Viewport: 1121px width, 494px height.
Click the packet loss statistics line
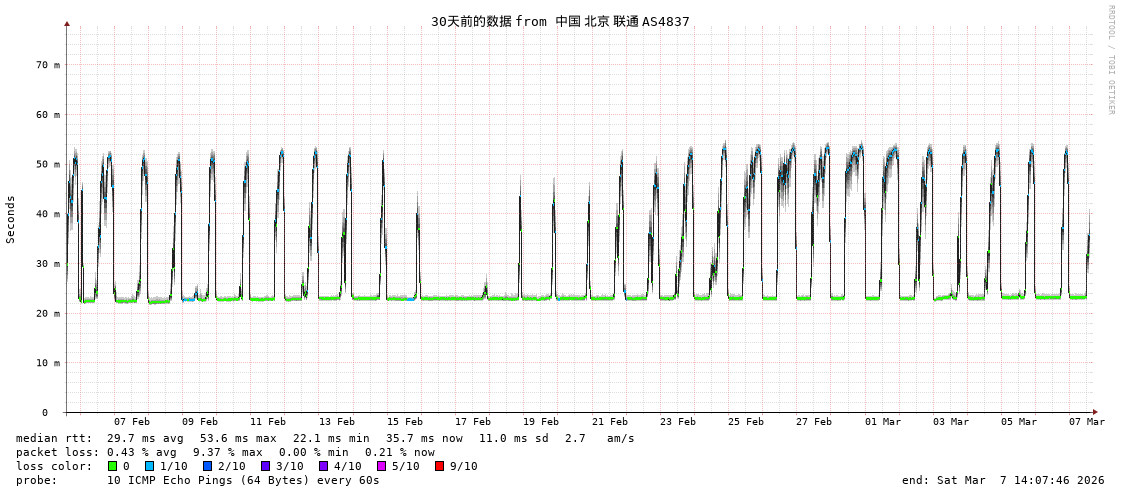coord(225,452)
